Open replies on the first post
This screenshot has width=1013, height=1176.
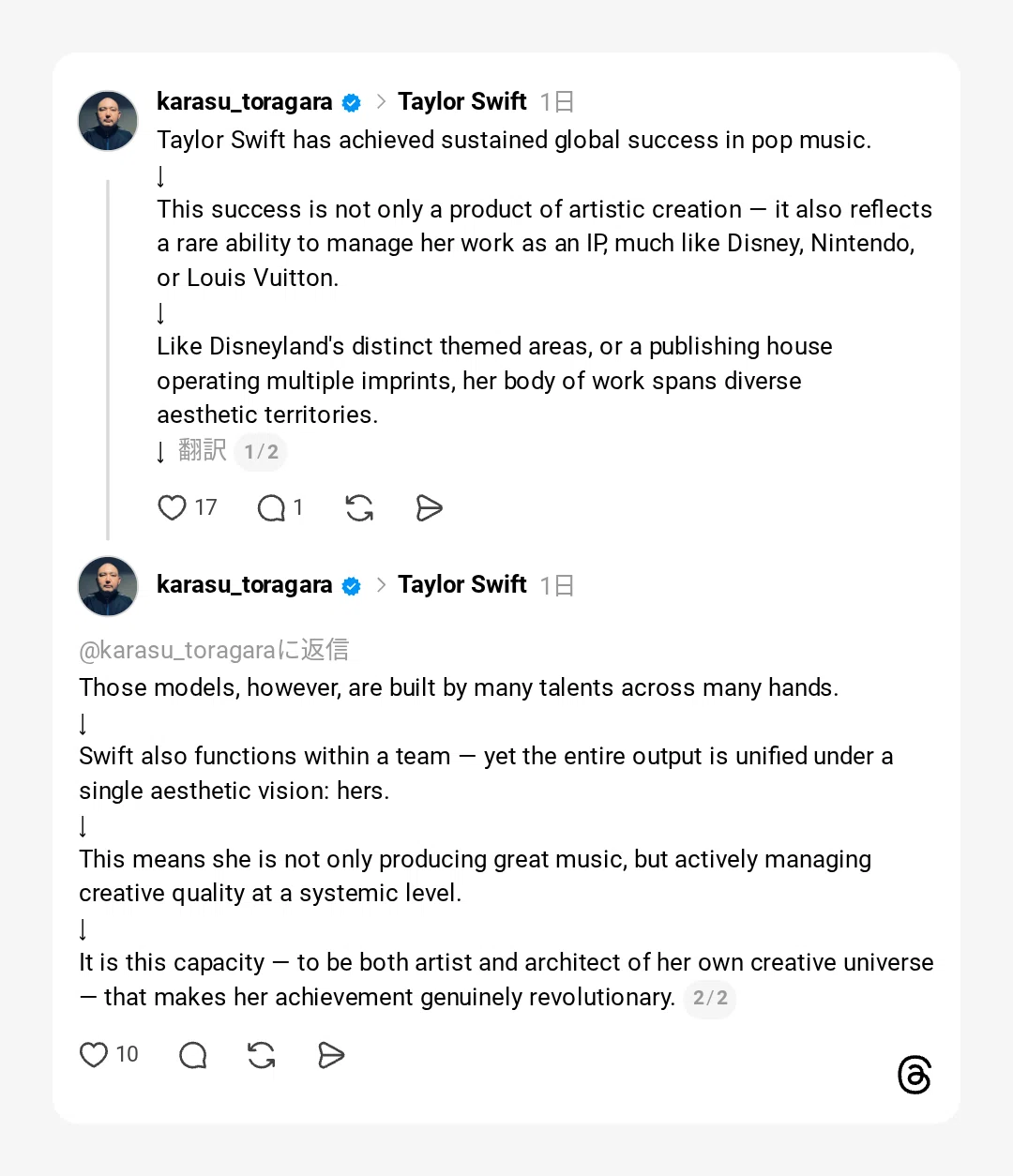272,508
